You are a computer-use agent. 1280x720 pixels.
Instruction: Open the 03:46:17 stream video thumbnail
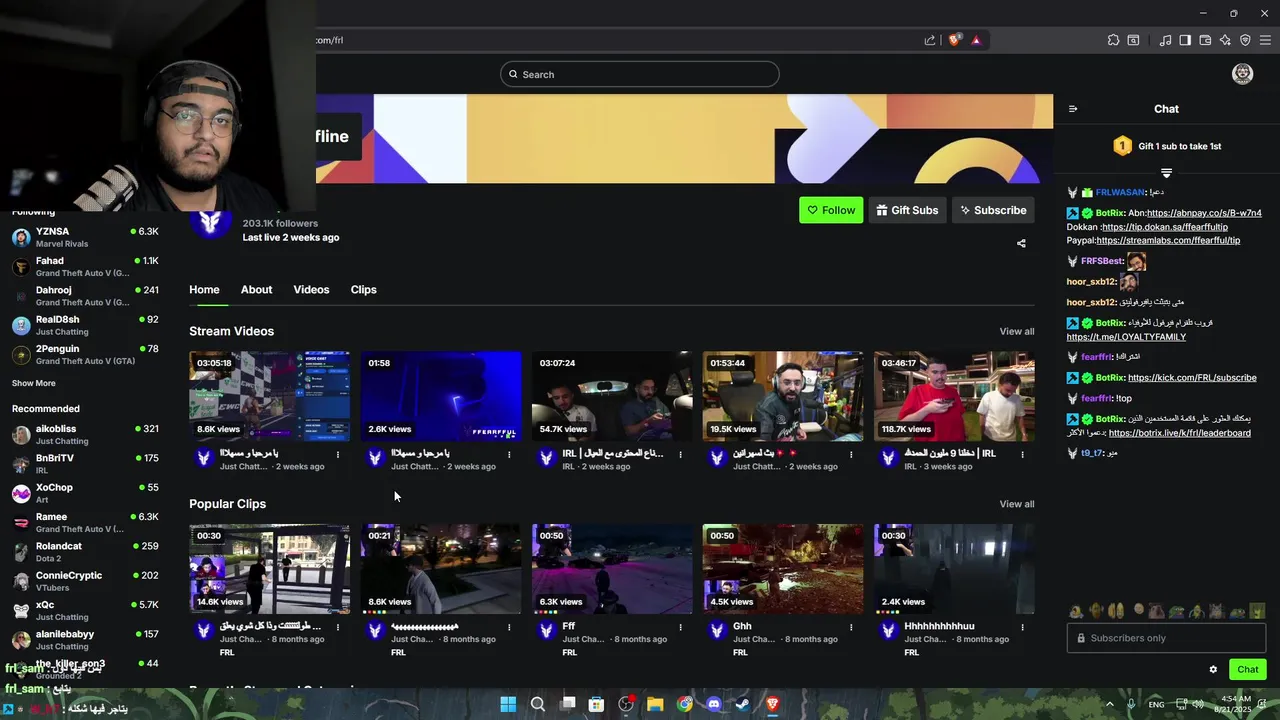click(954, 396)
